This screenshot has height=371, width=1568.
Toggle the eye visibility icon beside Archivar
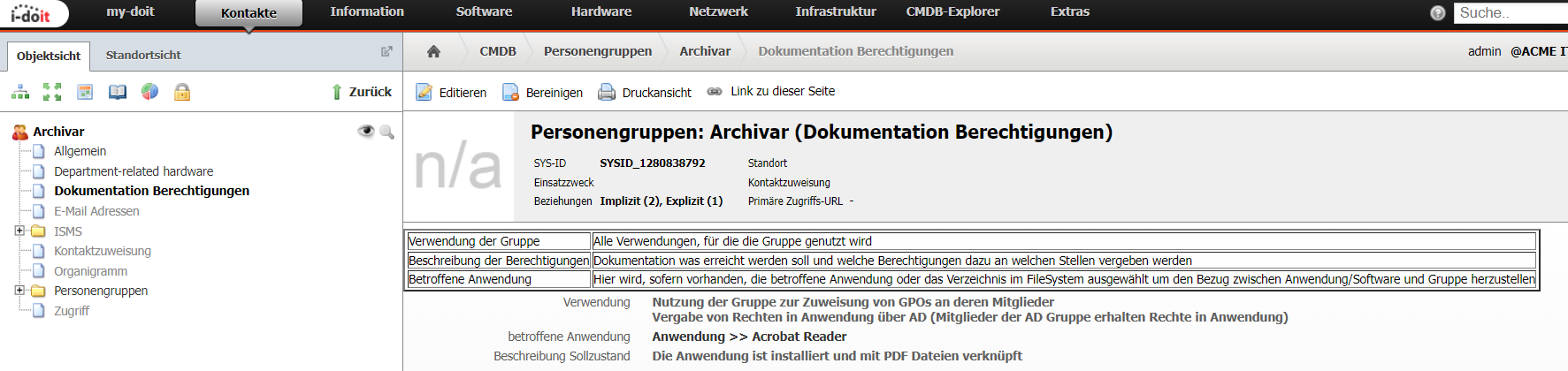point(365,131)
